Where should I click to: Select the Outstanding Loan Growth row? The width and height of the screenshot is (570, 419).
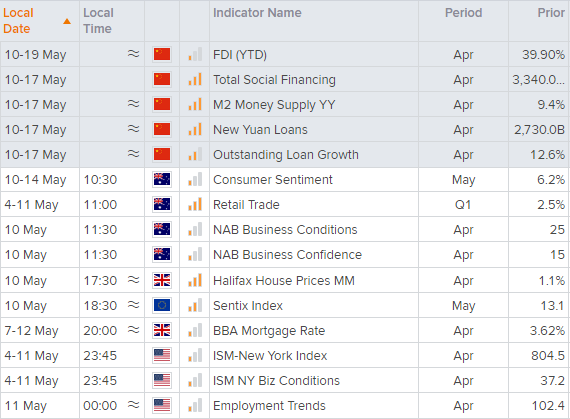point(285,154)
